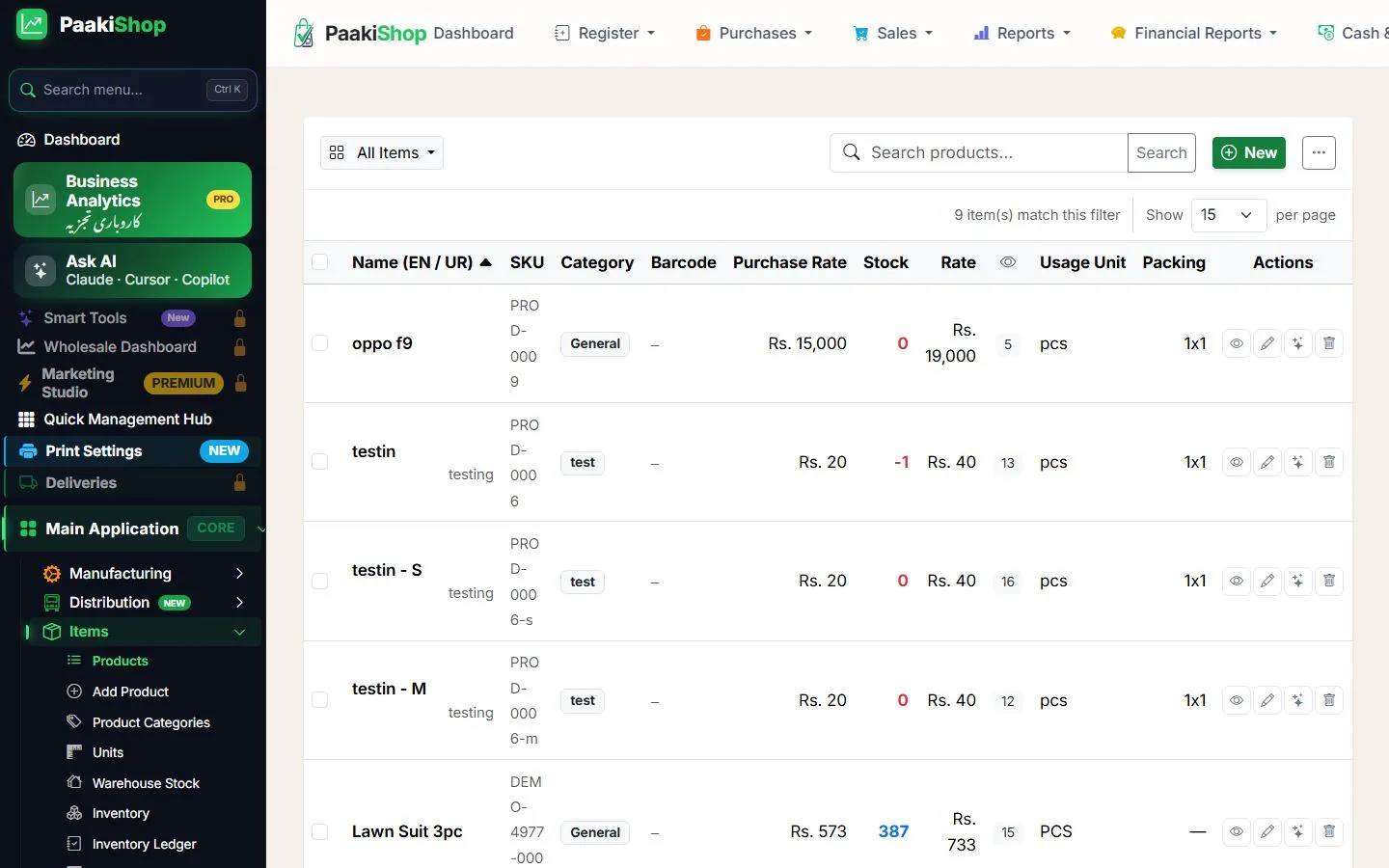The height and width of the screenshot is (868, 1389).
Task: Select the Lawn Suit 3pc checkbox
Action: tap(320, 831)
